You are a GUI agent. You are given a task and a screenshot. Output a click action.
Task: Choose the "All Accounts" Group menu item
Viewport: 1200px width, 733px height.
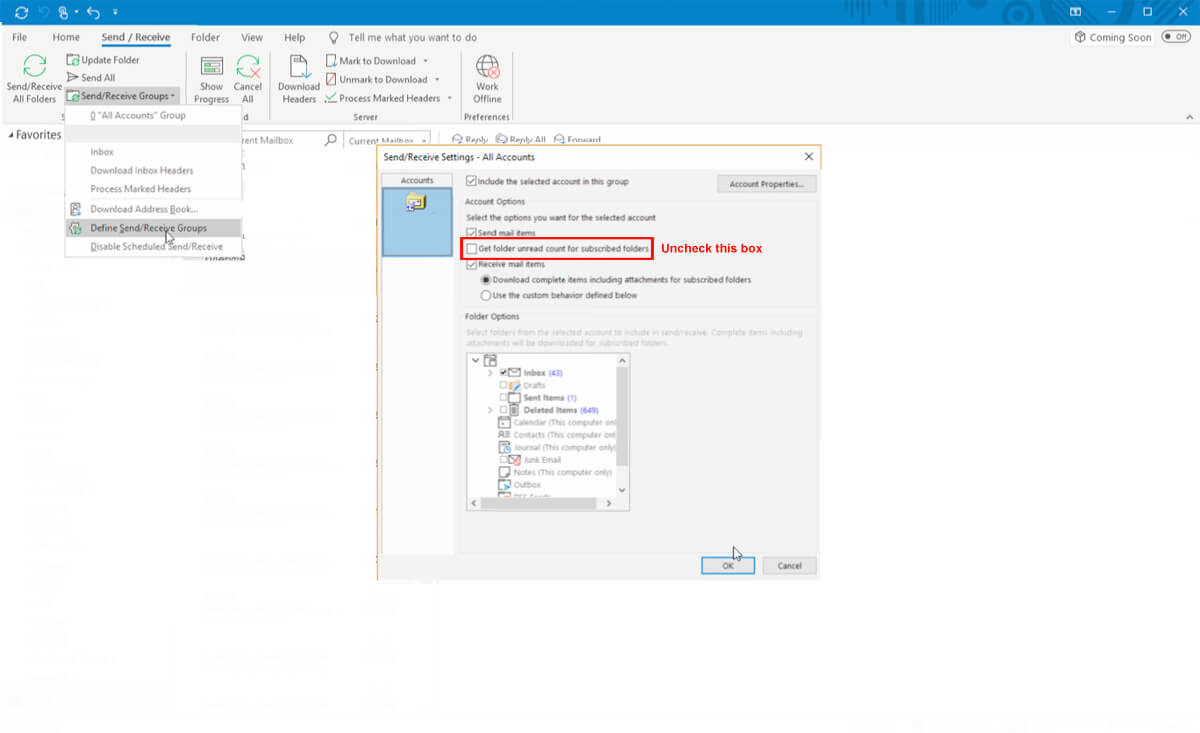(x=153, y=115)
